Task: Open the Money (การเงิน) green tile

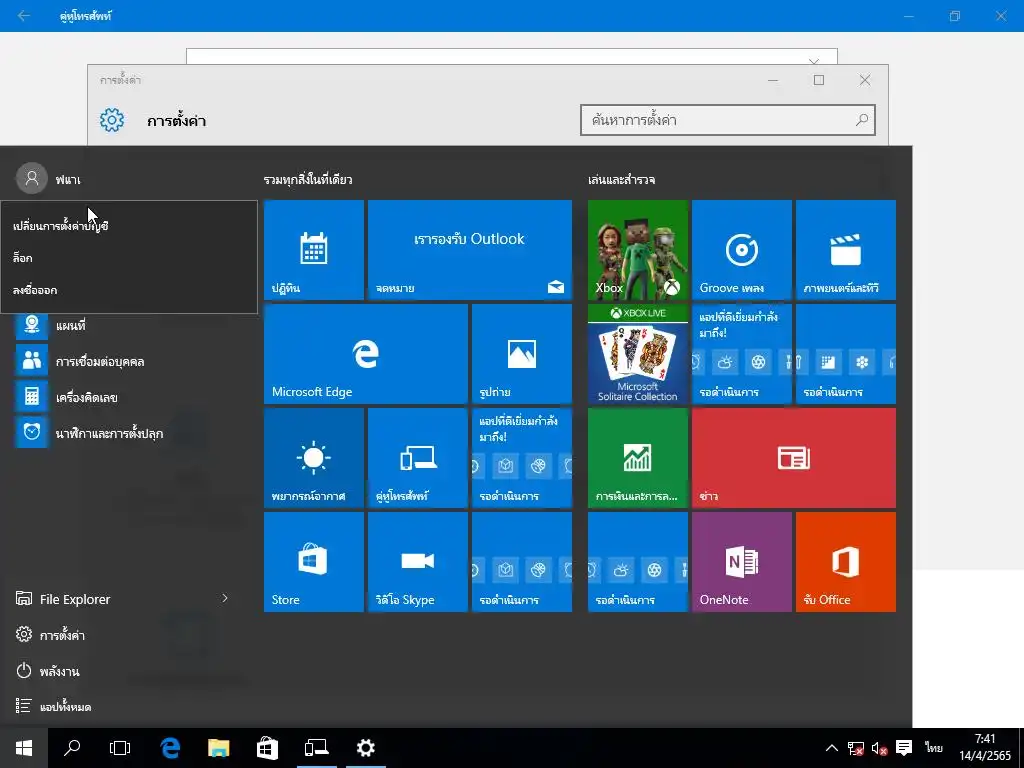Action: point(637,458)
